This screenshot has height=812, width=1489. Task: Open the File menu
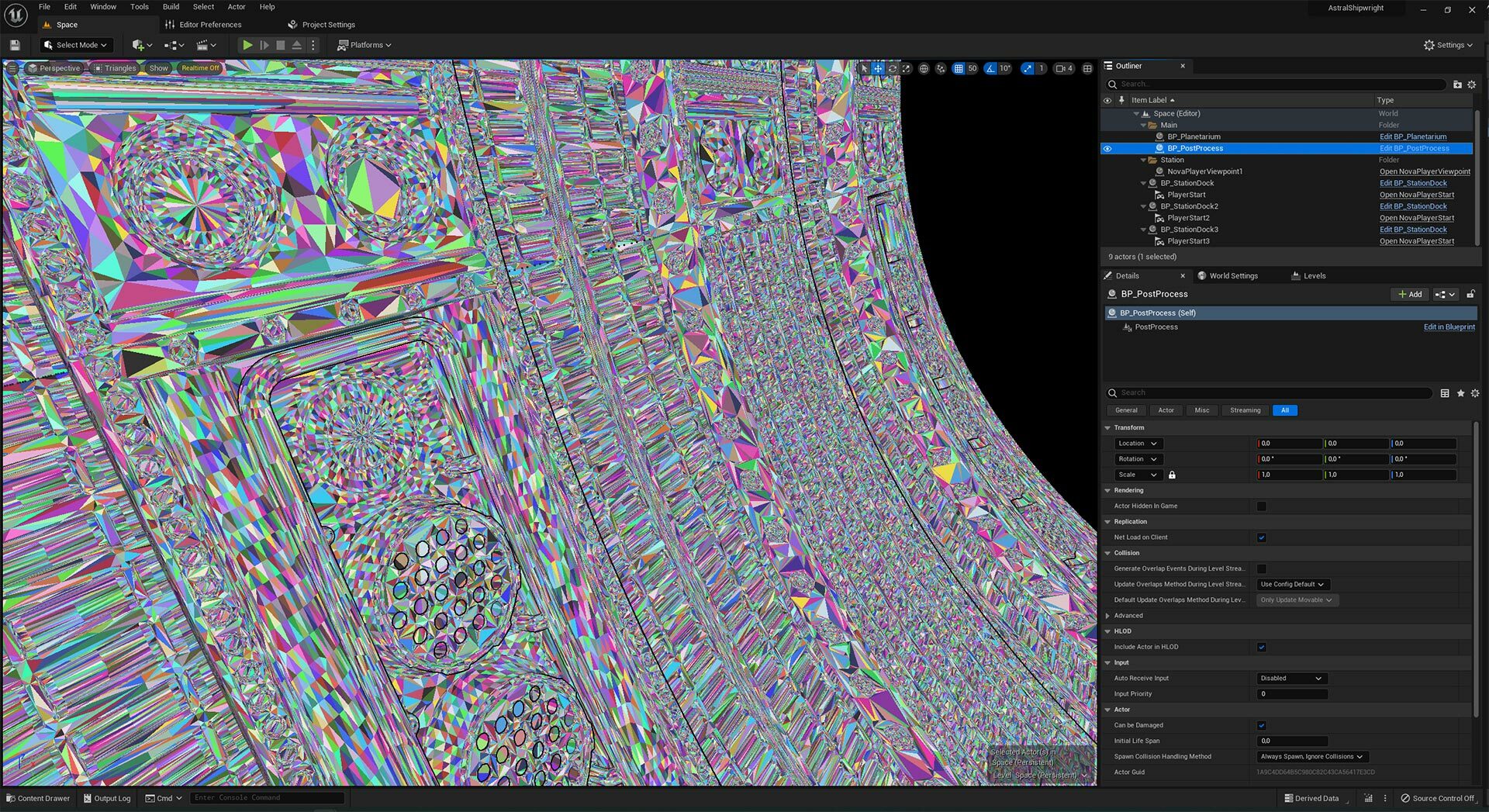tap(45, 7)
